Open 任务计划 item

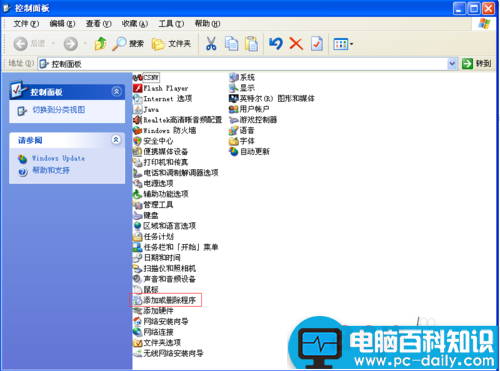tap(153, 236)
